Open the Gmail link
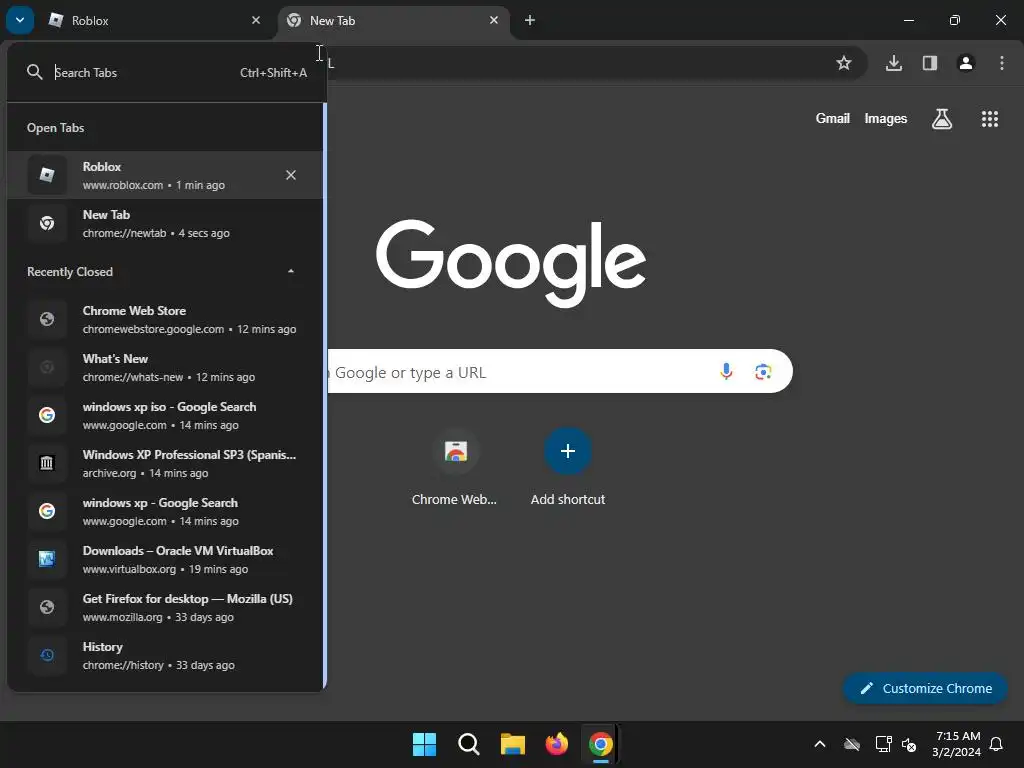 [x=833, y=118]
